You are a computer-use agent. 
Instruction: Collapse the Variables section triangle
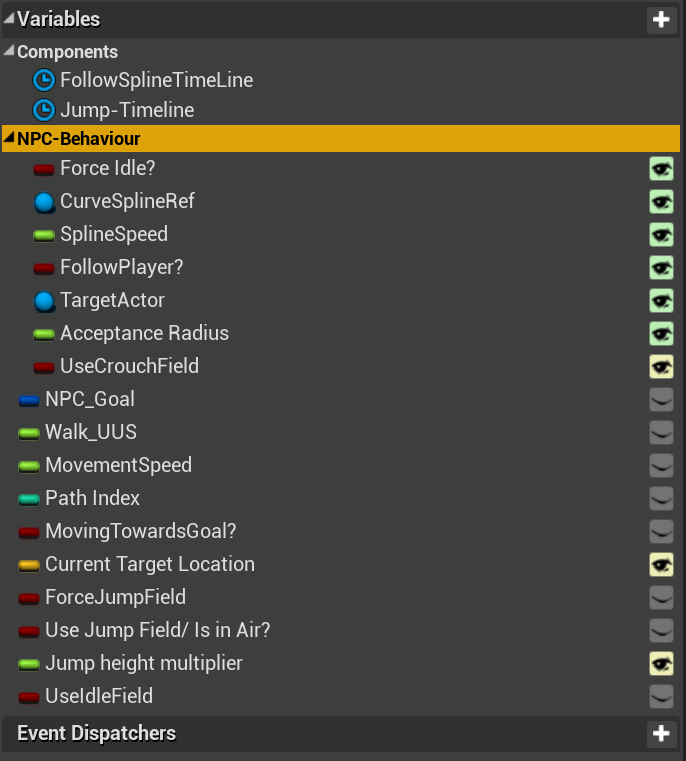9,18
